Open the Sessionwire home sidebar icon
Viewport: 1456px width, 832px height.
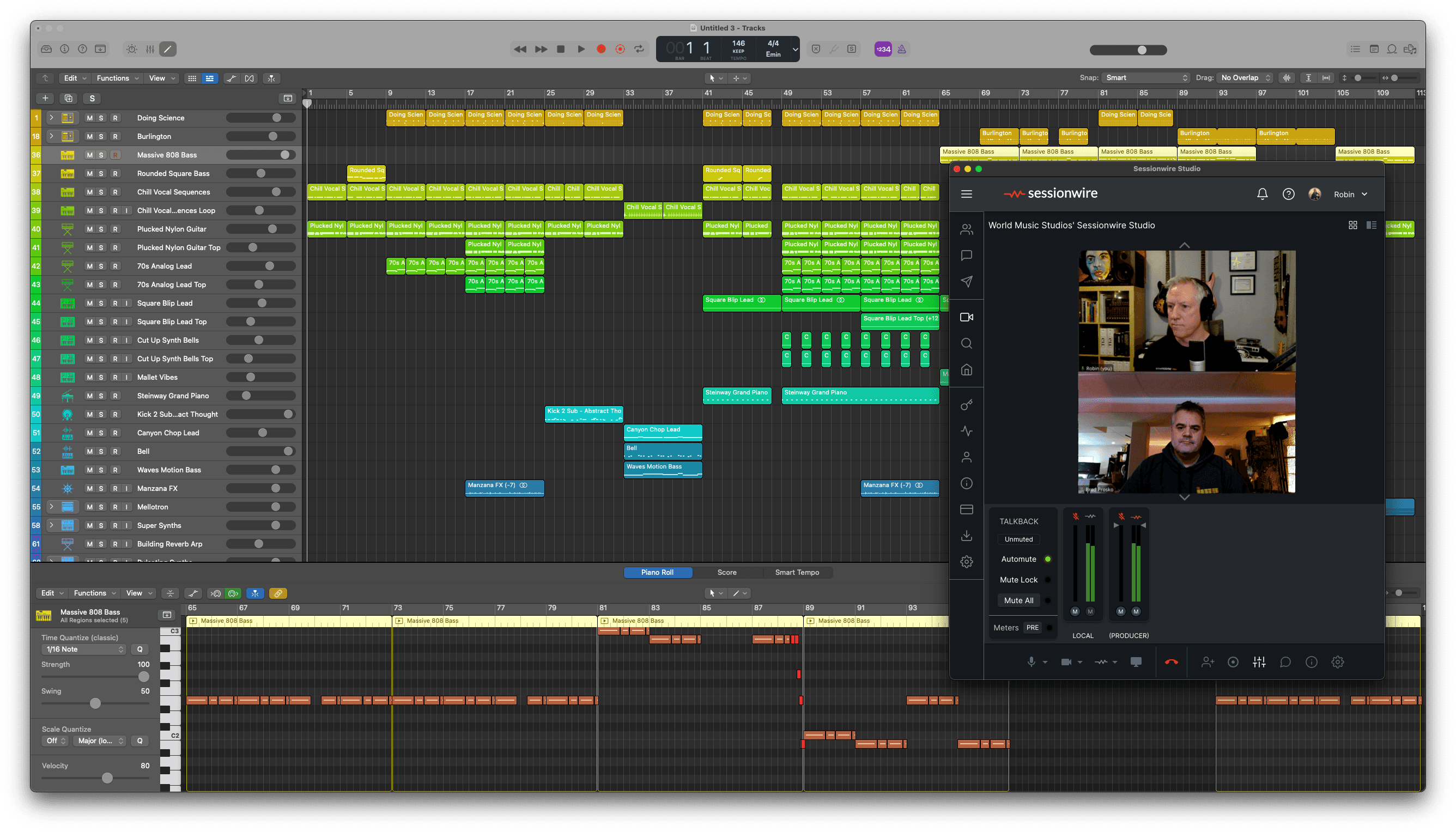pos(966,370)
